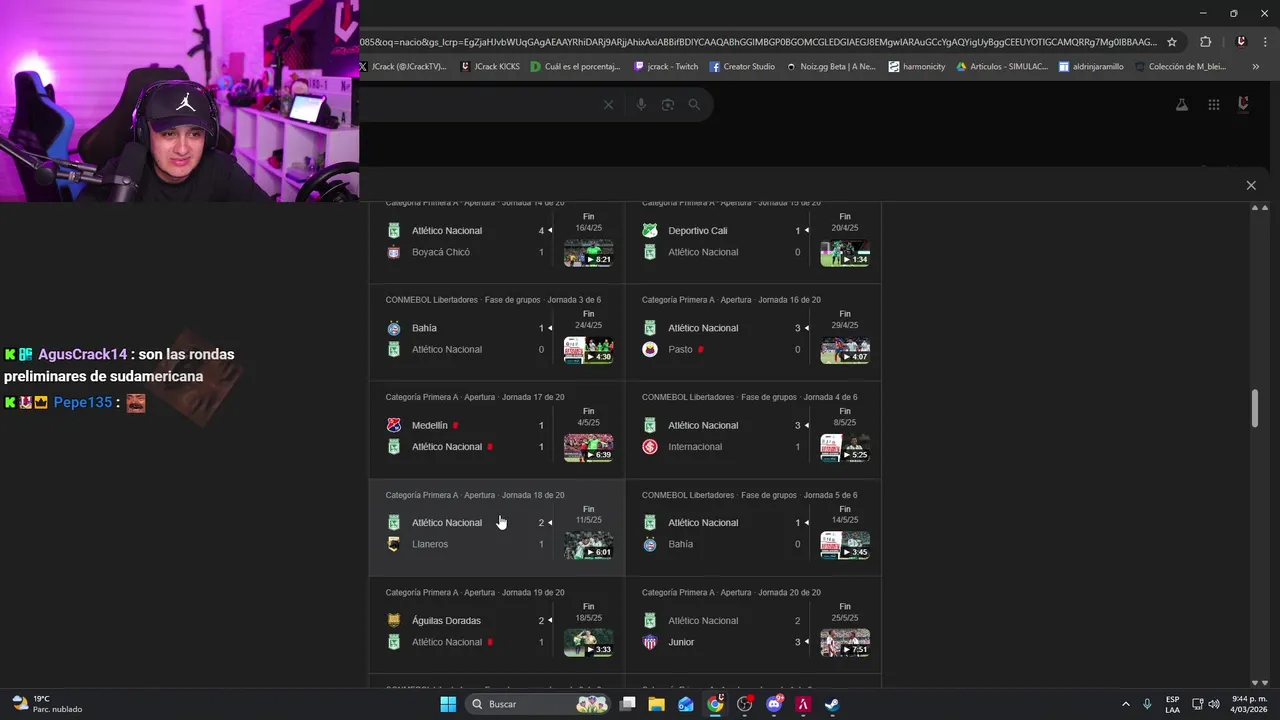Clear the Google search box

pyautogui.click(x=608, y=104)
